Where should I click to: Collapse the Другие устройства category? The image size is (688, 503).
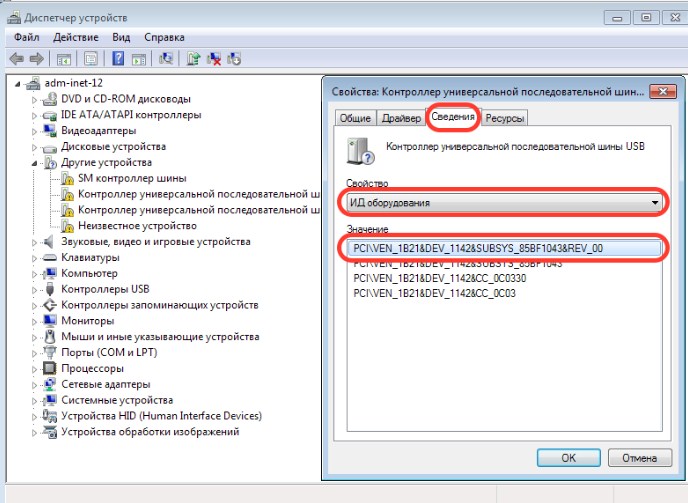(x=34, y=163)
